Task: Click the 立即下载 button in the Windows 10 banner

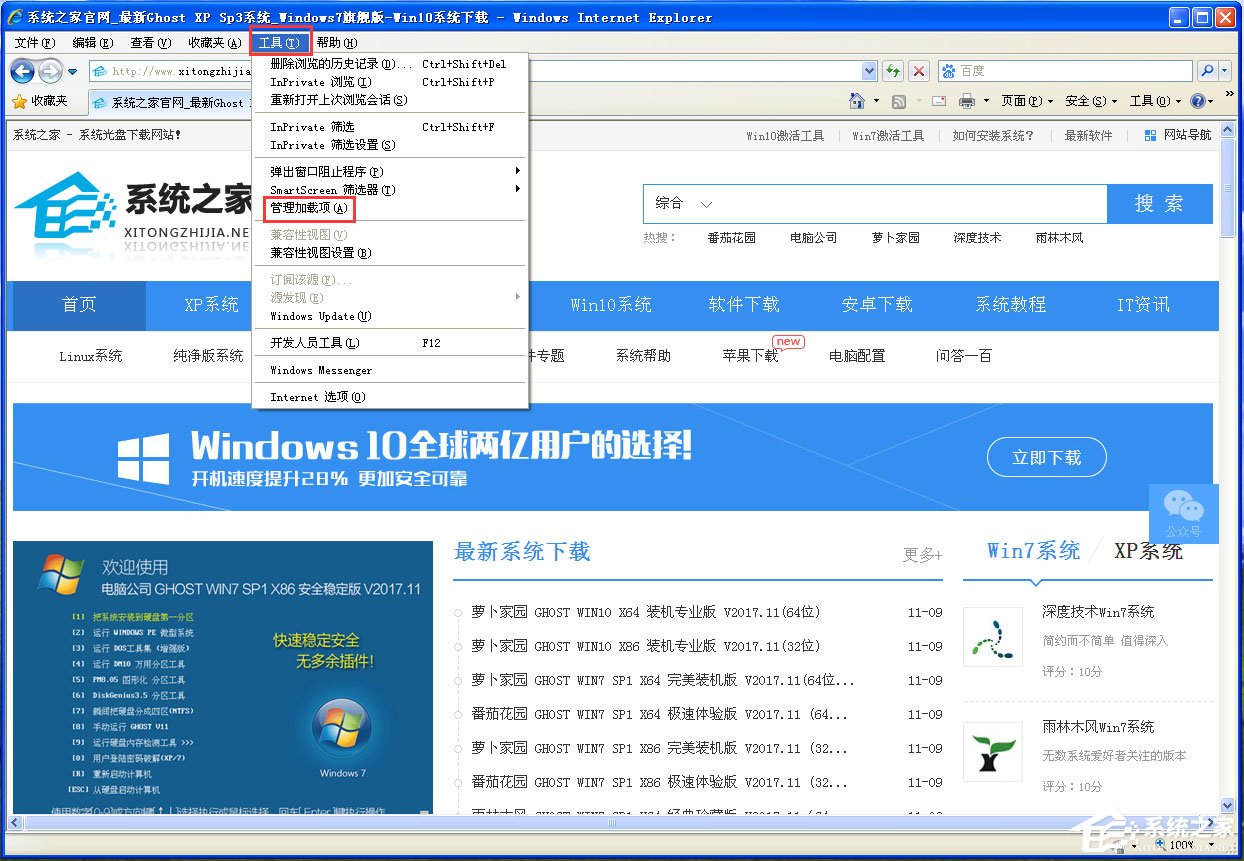Action: click(1046, 455)
